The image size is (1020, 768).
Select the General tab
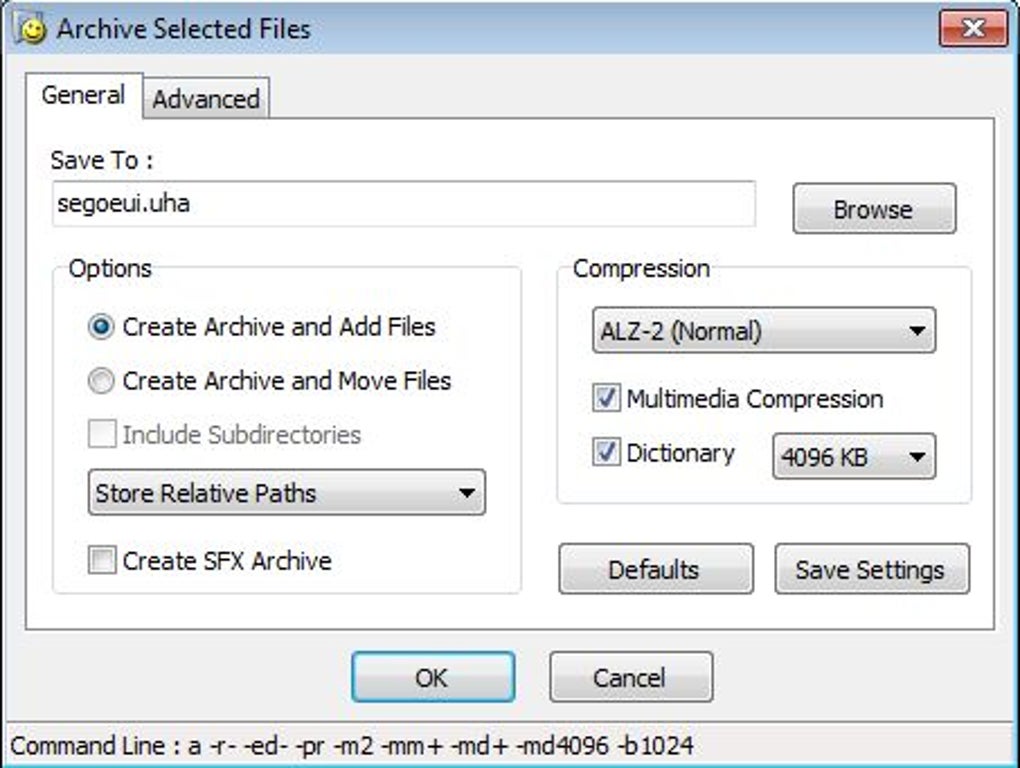coord(83,95)
